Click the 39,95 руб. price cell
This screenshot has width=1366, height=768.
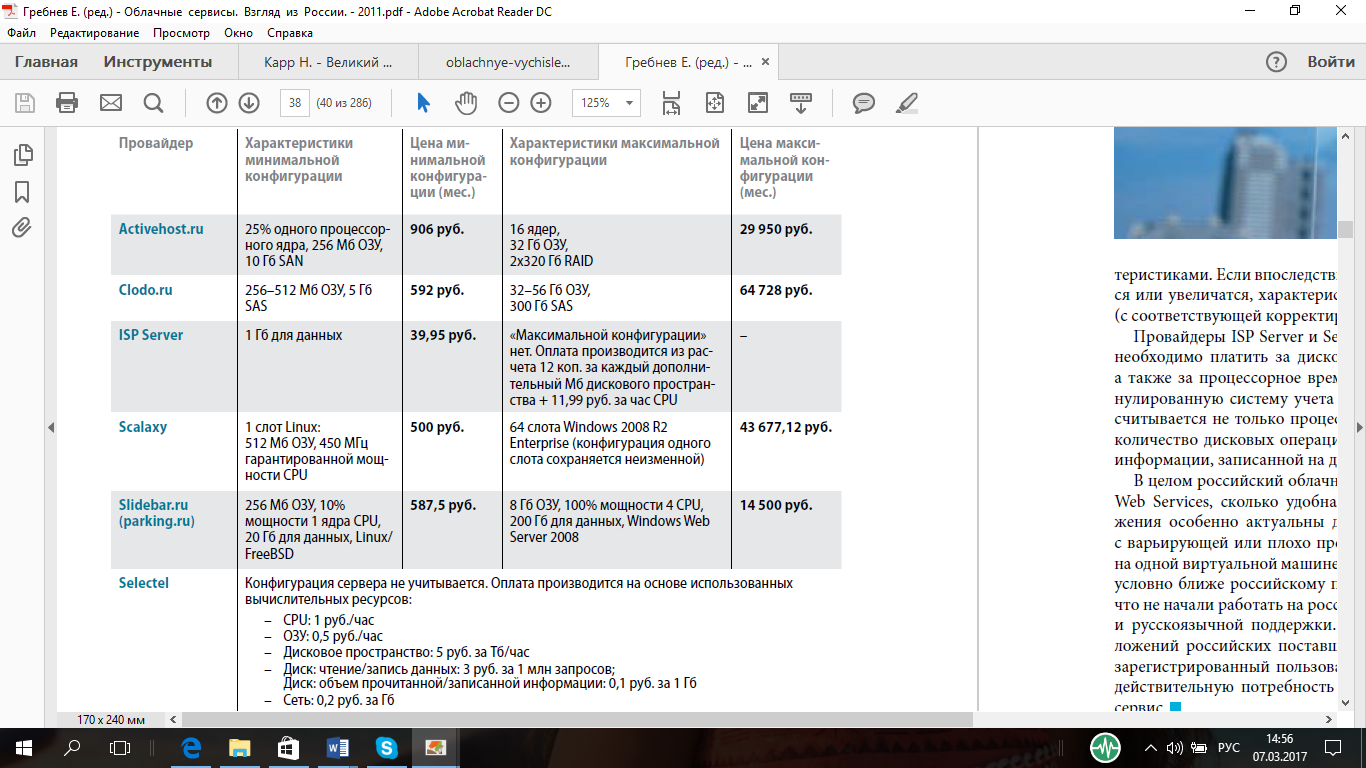443,335
